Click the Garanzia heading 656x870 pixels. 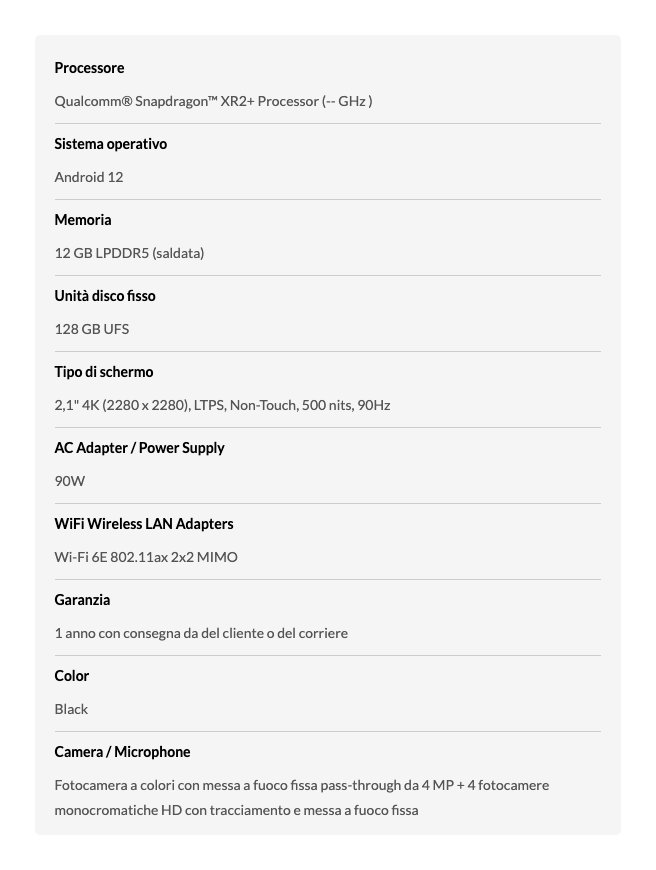(82, 600)
